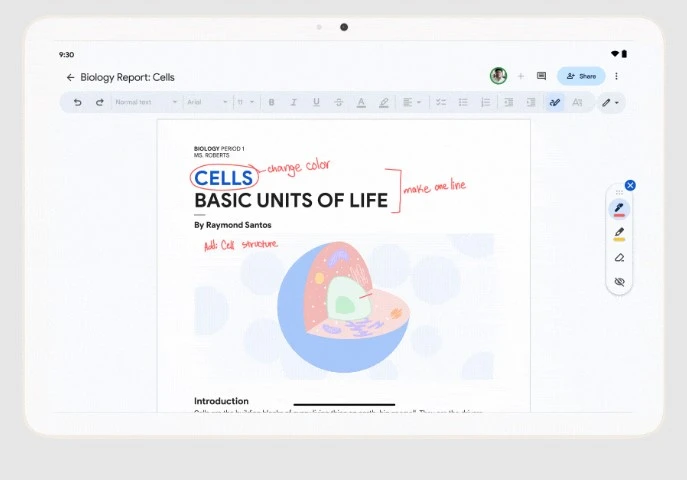Open the editing mode pencil menu

pyautogui.click(x=610, y=102)
